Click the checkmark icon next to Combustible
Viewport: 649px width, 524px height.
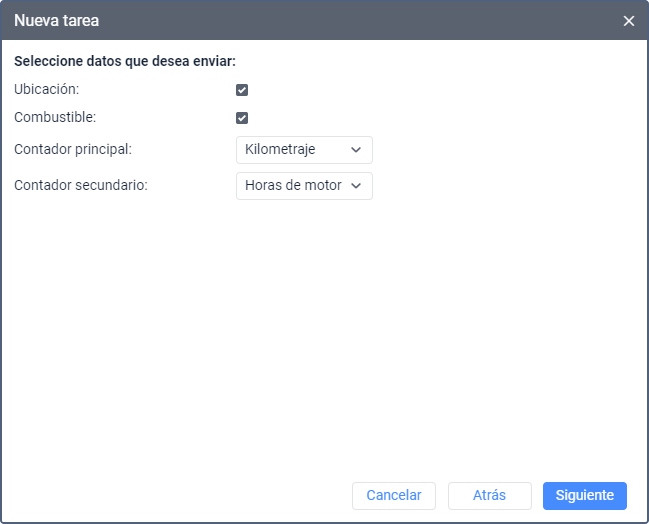pyautogui.click(x=242, y=118)
